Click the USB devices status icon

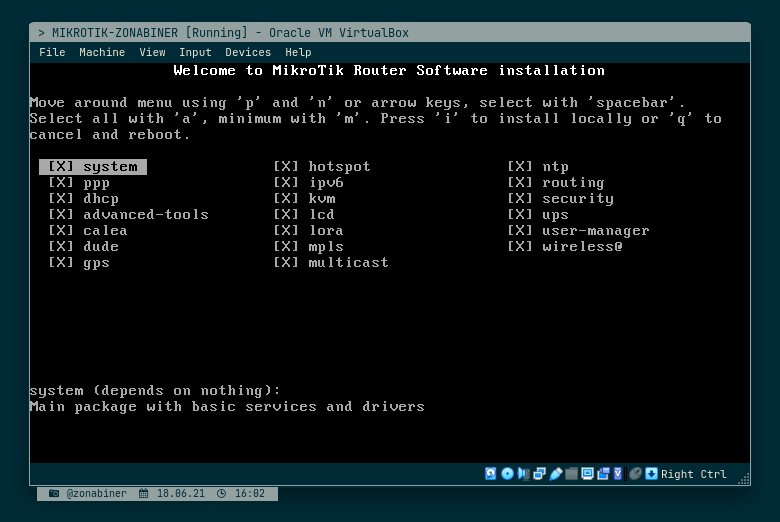[x=556, y=474]
